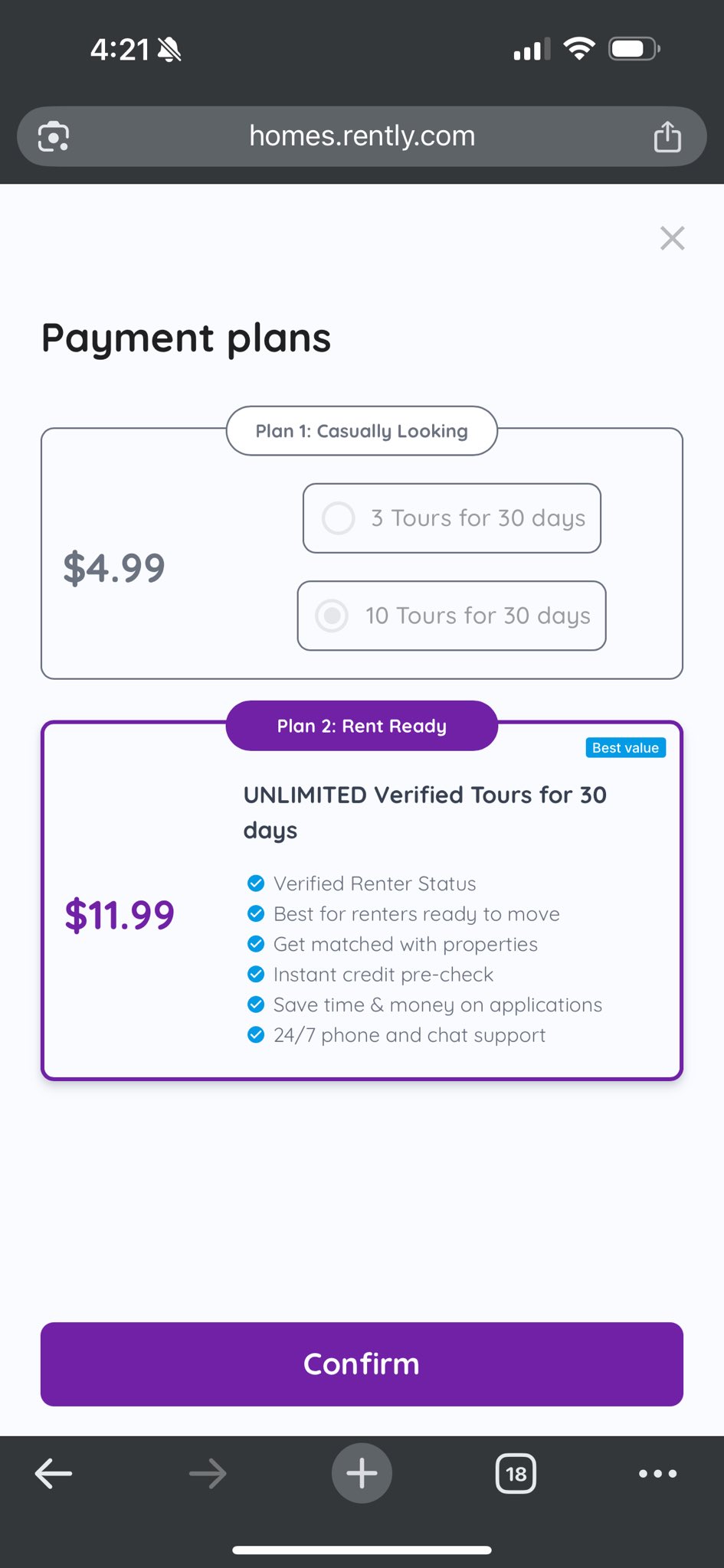Tap the $11.99 plan price
The height and width of the screenshot is (1568, 724).
coord(120,915)
